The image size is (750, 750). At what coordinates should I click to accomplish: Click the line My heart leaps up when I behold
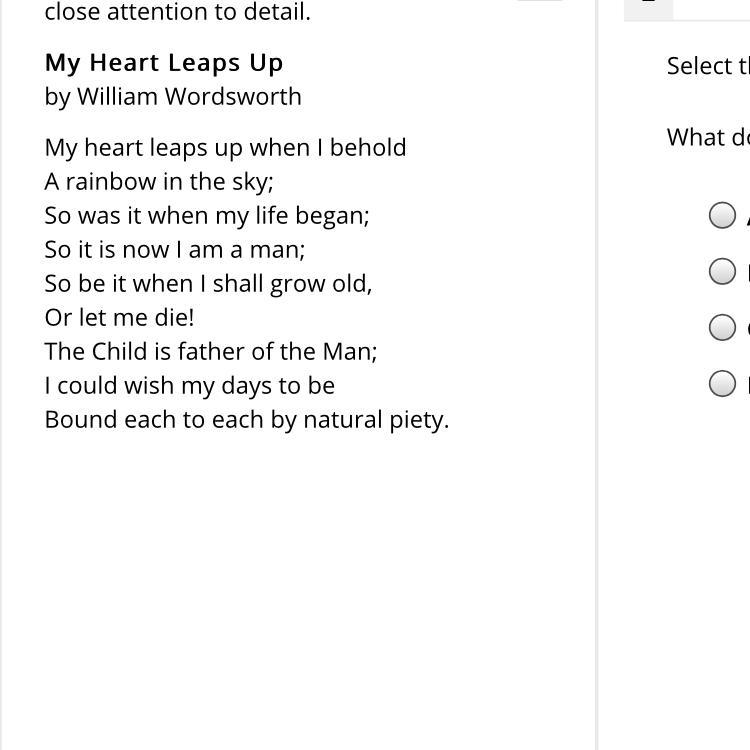(225, 148)
